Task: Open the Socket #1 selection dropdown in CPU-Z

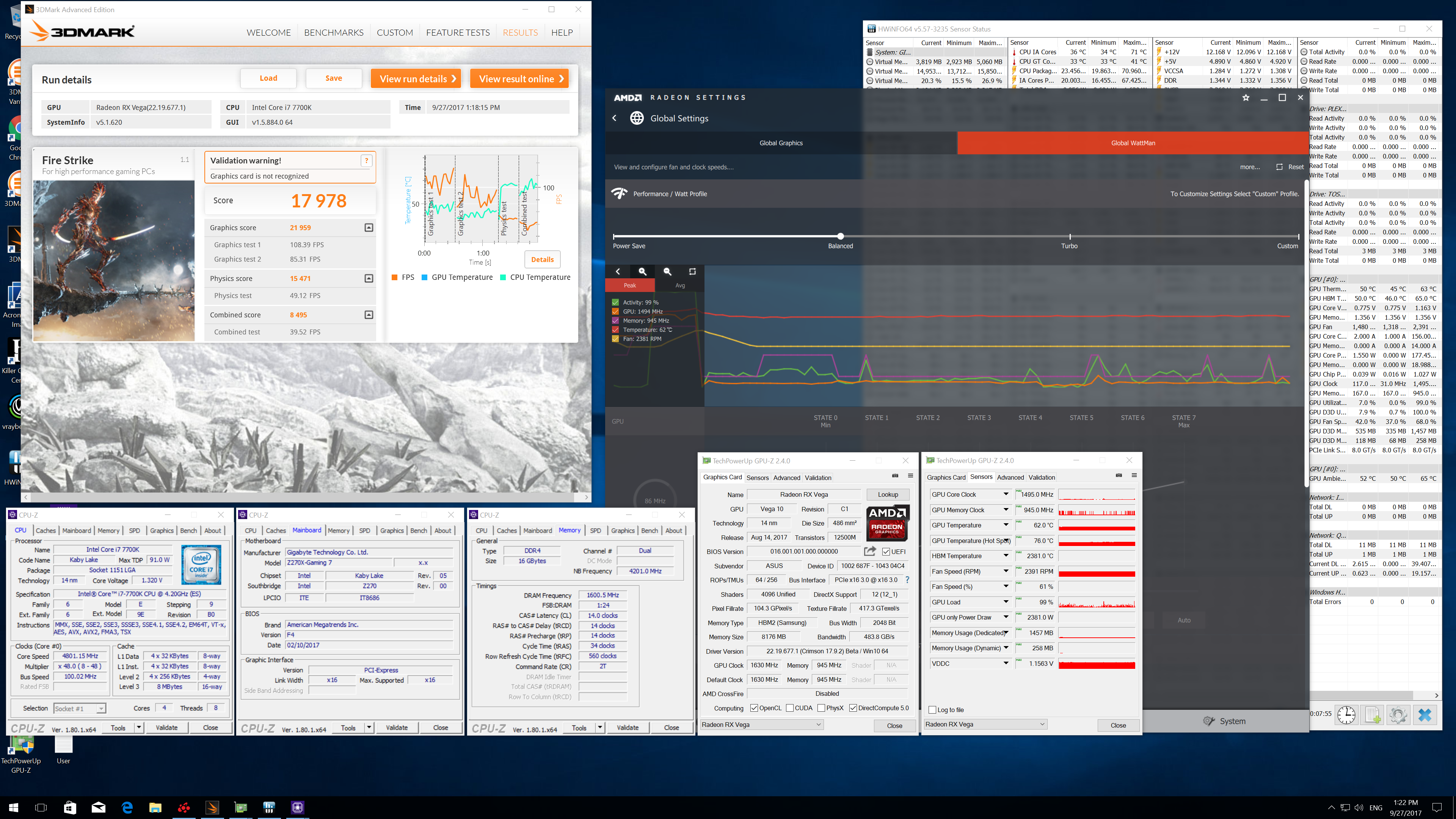Action: (80, 709)
